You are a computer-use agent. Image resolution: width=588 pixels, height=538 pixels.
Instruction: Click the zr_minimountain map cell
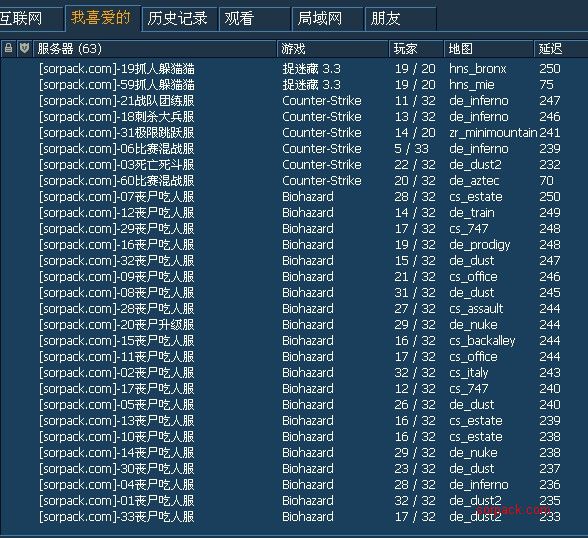click(x=493, y=133)
